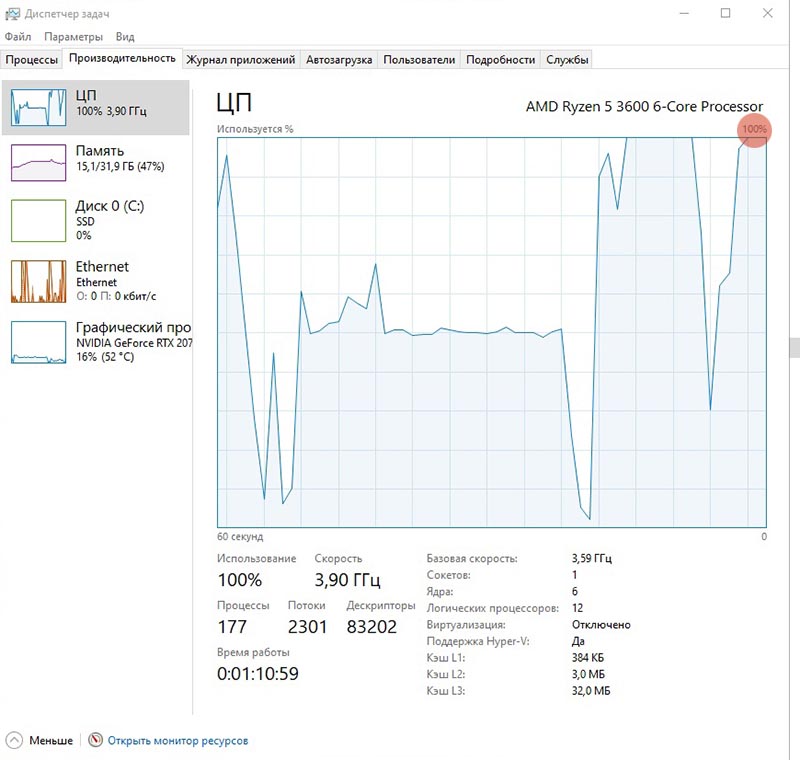Select the Память mini graph thumbnail
Viewport: 800px width, 760px height.
38,163
